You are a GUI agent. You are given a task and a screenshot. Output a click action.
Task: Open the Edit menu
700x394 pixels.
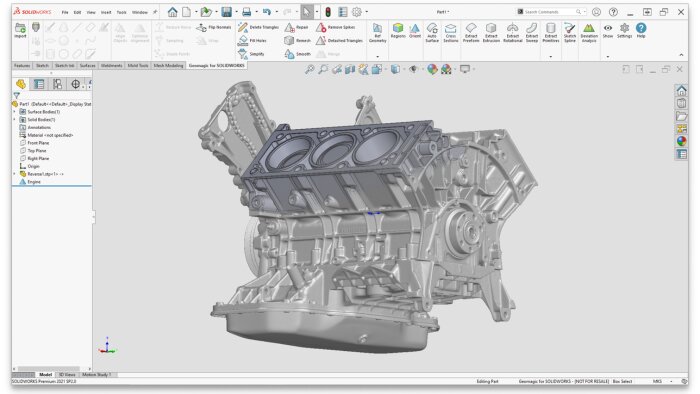77,12
